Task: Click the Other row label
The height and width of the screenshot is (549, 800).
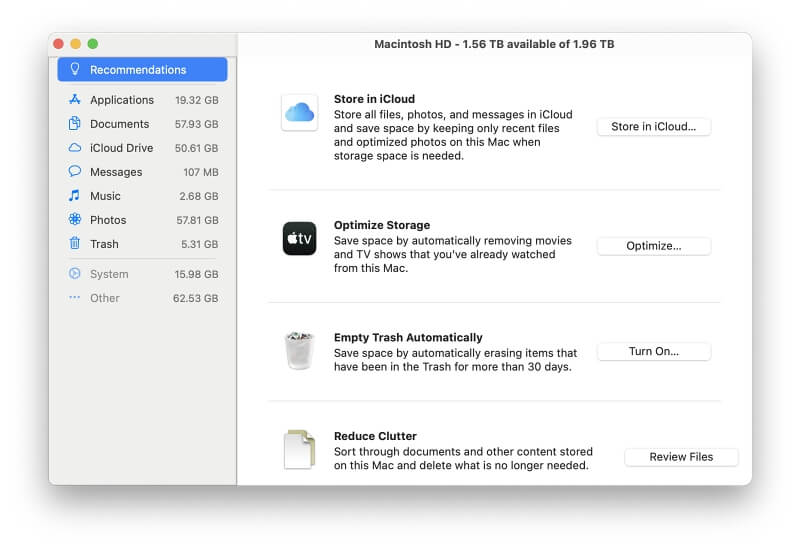Action: [x=105, y=298]
